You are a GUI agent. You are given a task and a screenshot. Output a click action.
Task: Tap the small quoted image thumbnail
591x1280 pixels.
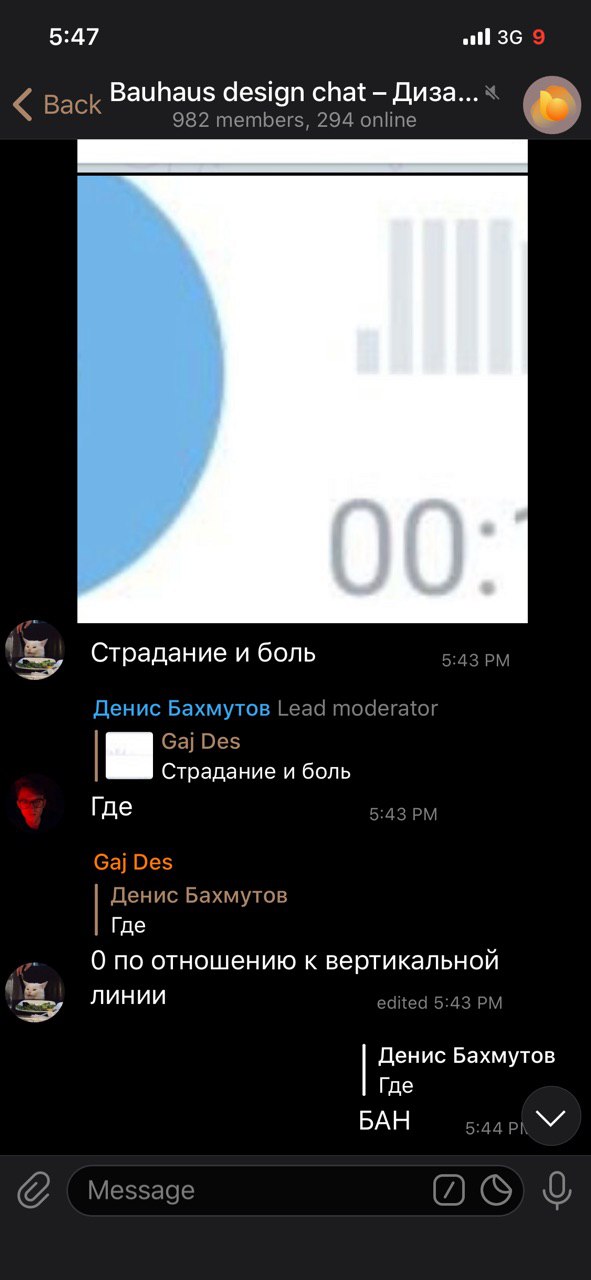coord(130,756)
